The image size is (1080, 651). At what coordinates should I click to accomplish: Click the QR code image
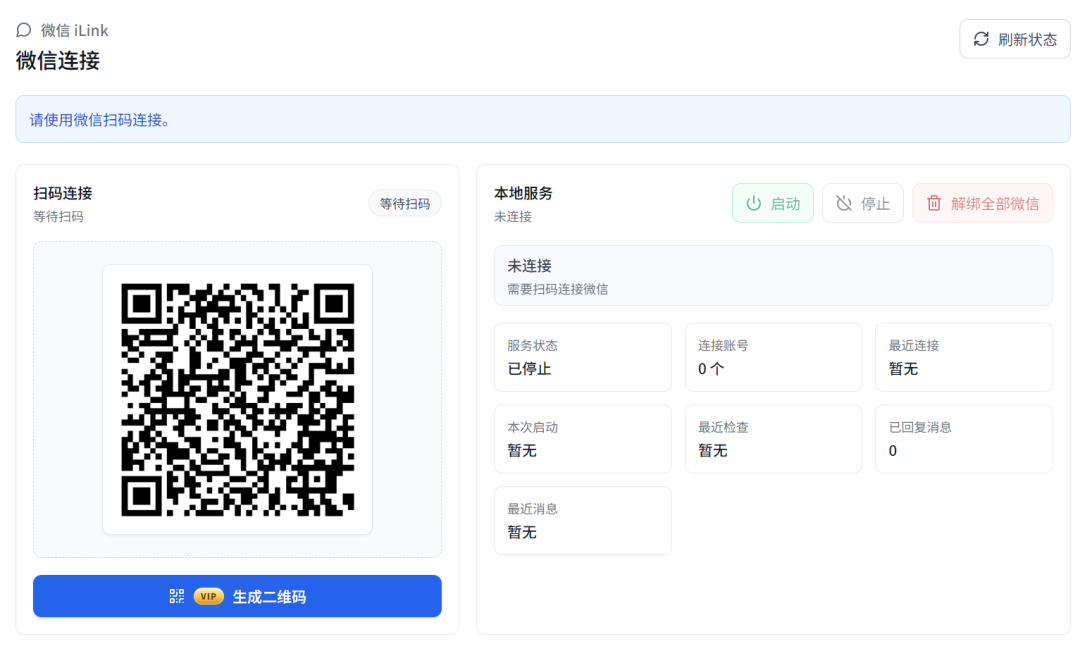pos(238,400)
